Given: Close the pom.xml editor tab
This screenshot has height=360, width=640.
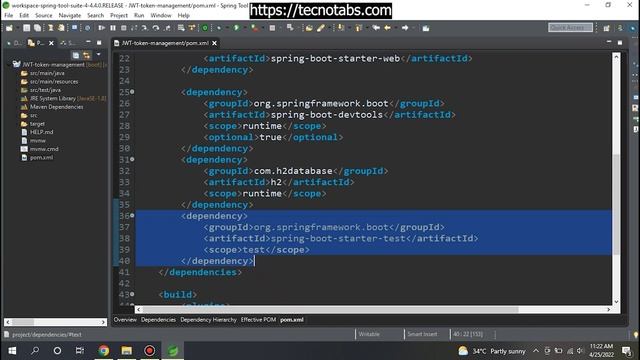Looking at the screenshot, I should click(214, 43).
